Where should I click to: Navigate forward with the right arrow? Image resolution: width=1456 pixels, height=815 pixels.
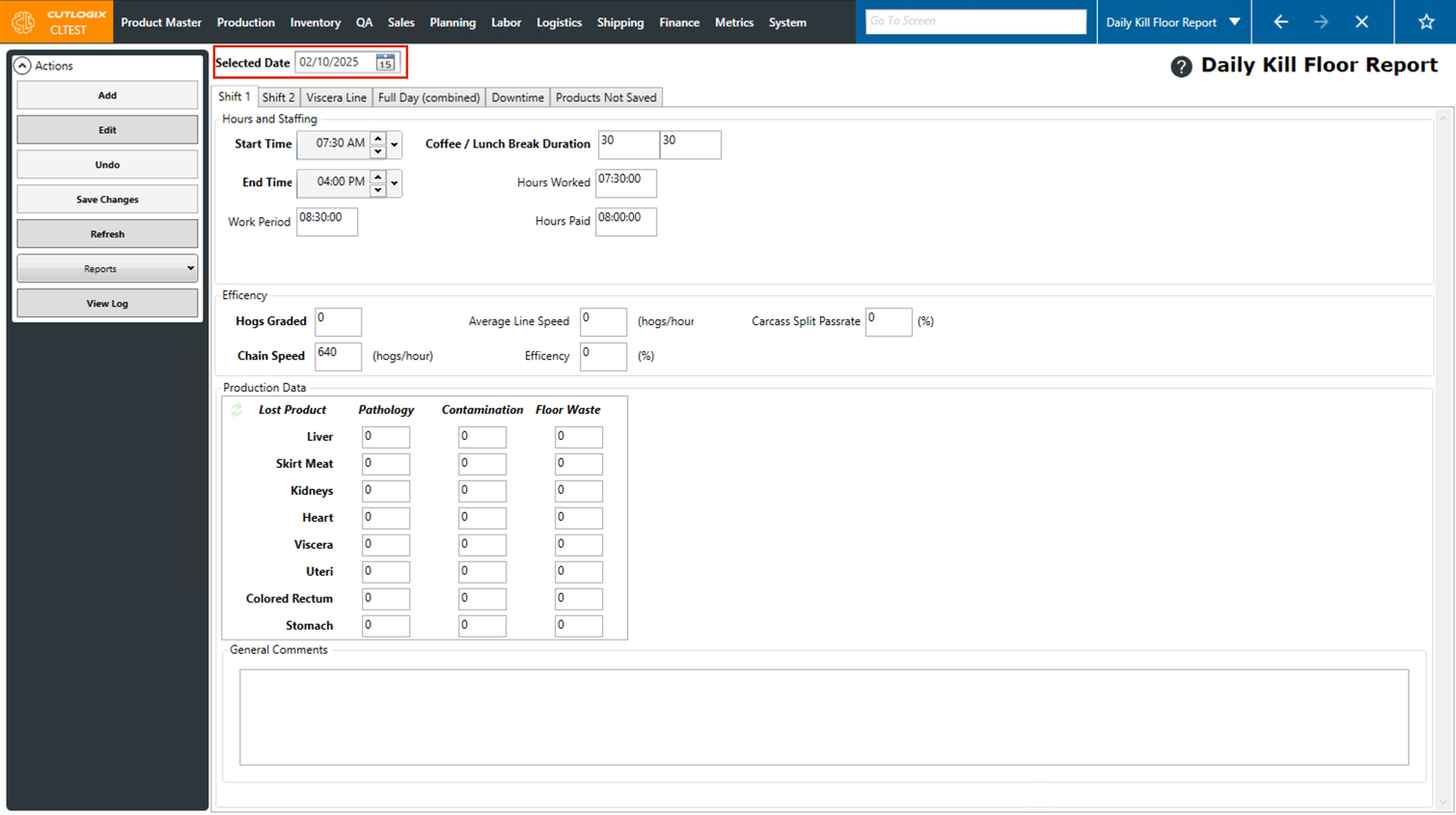[x=1321, y=22]
